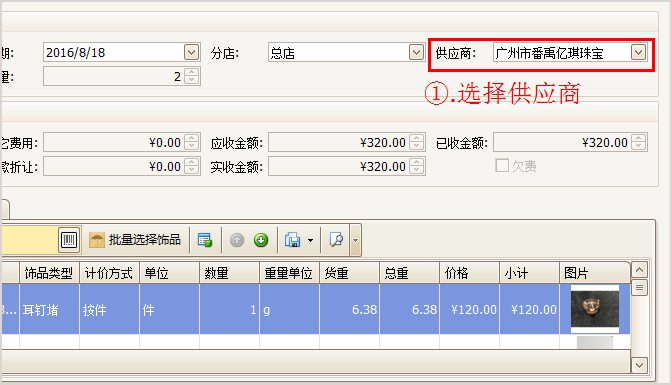Image resolution: width=672 pixels, height=385 pixels.
Task: Click the search document icon
Action: pyautogui.click(x=336, y=240)
